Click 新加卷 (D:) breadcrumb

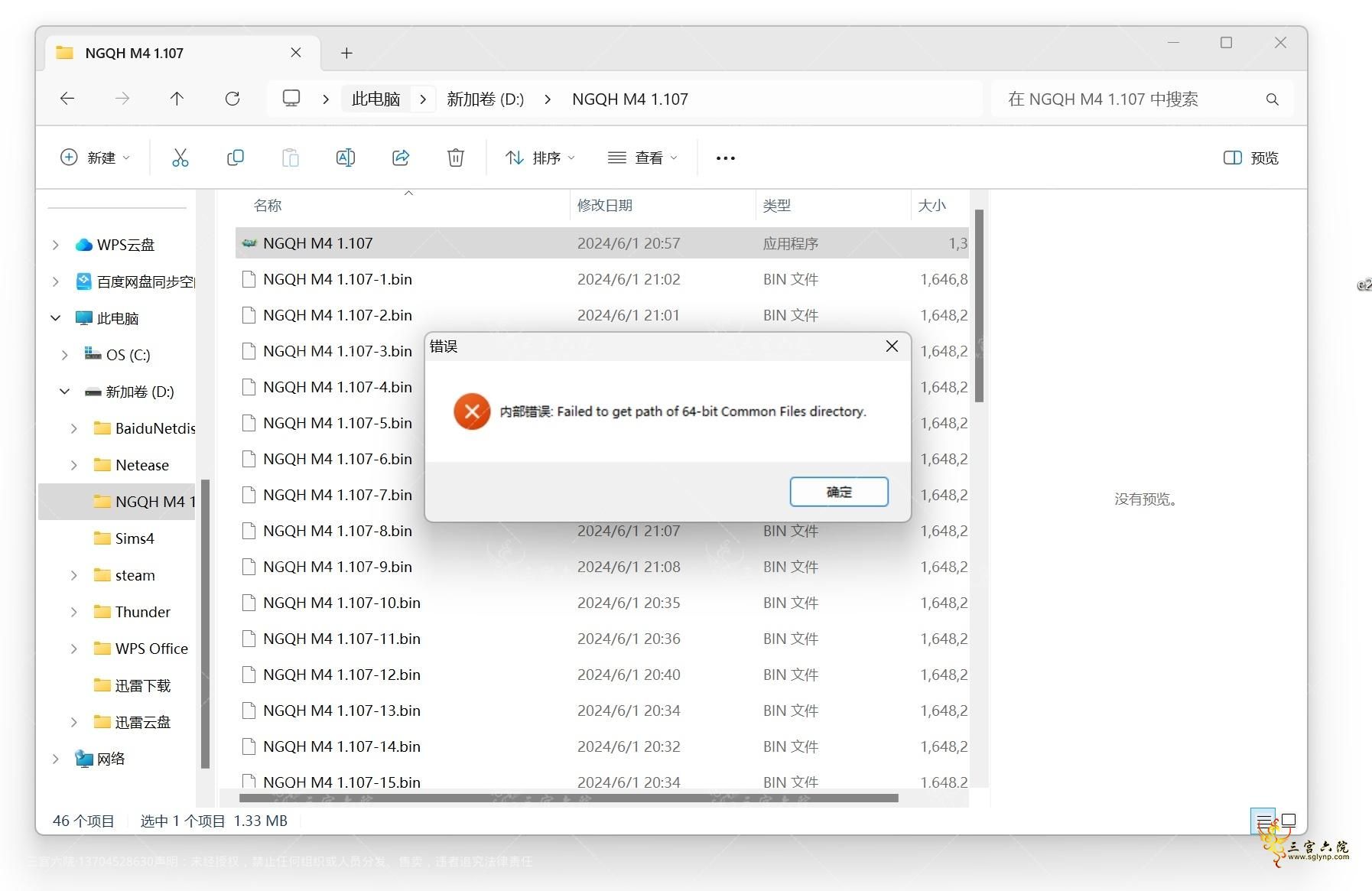485,99
